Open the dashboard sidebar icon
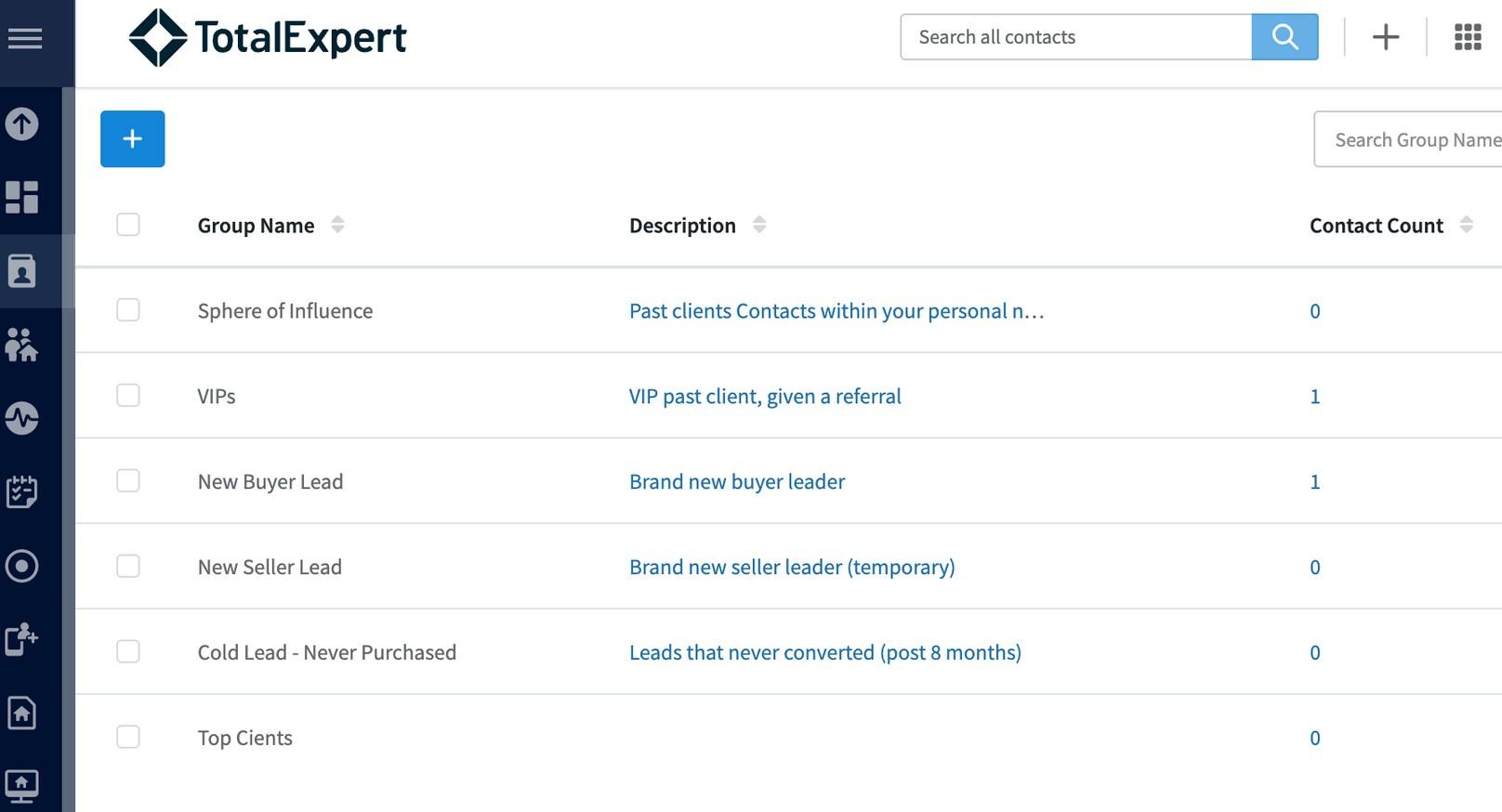 click(x=22, y=197)
